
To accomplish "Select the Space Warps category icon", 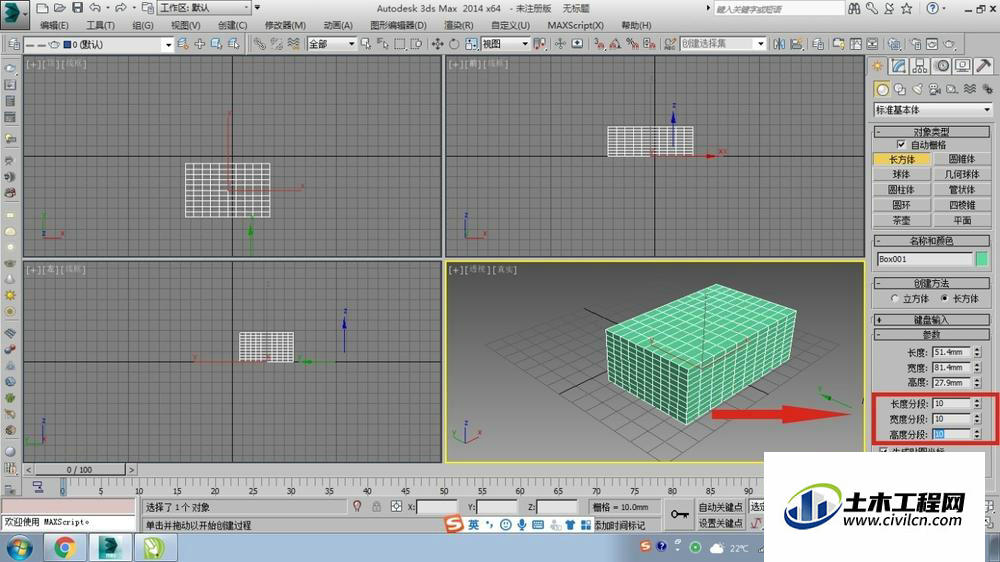I will [969, 89].
